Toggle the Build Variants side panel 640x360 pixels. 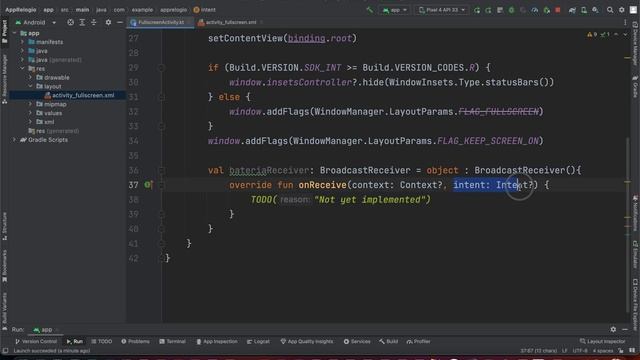[x=4, y=310]
